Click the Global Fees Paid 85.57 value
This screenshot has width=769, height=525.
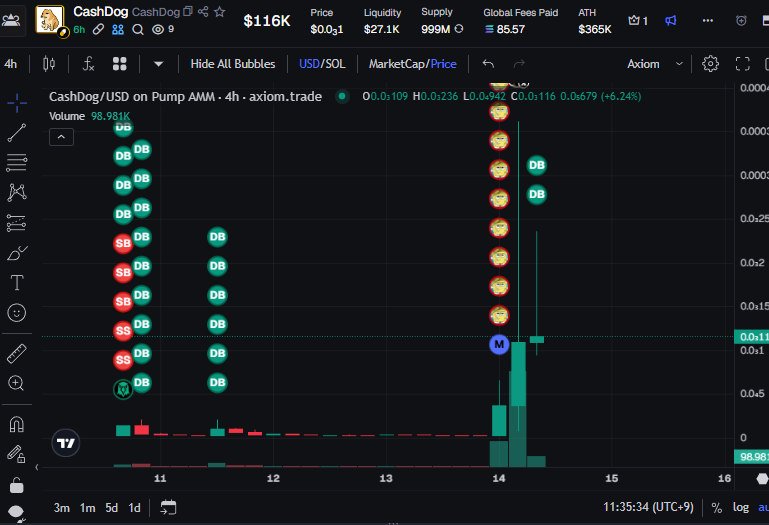click(505, 29)
